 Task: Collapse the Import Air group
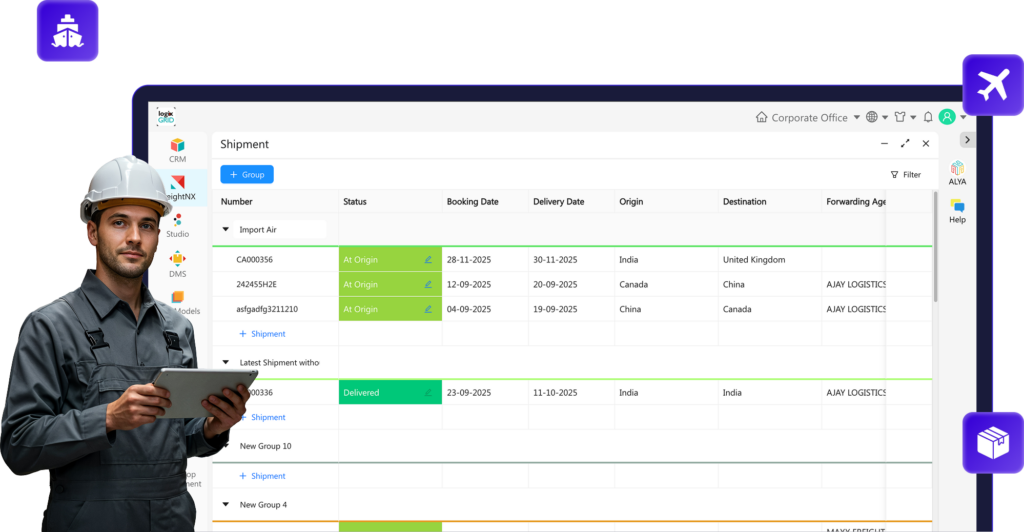226,230
